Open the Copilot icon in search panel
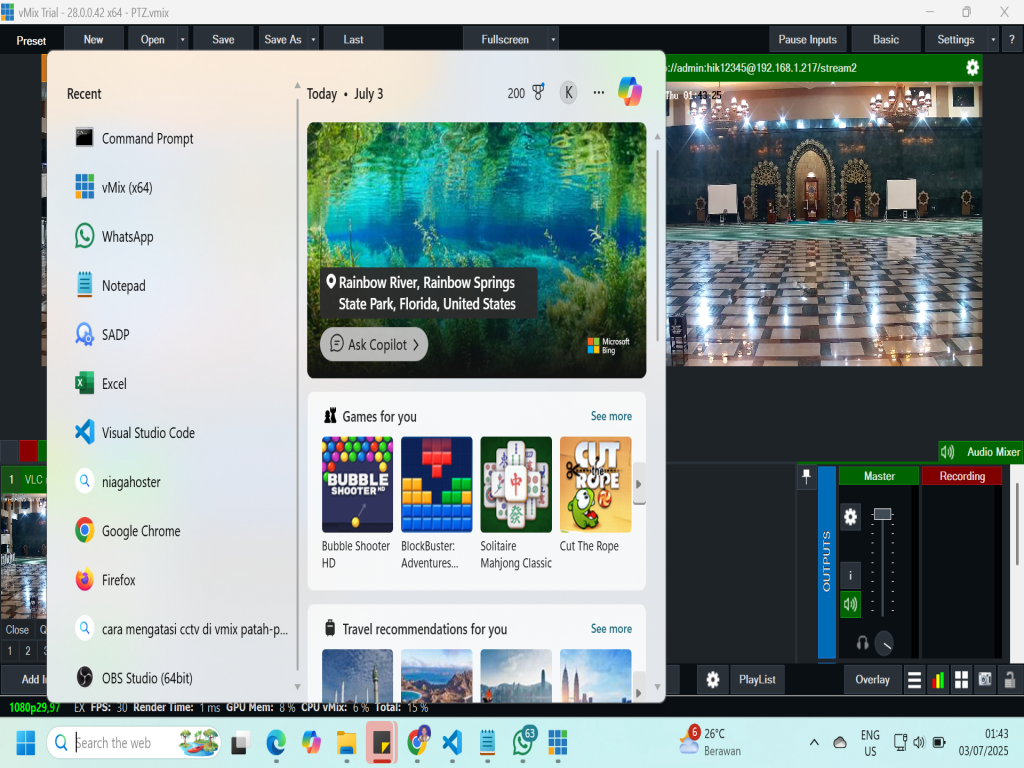Image resolution: width=1024 pixels, height=768 pixels. click(629, 92)
